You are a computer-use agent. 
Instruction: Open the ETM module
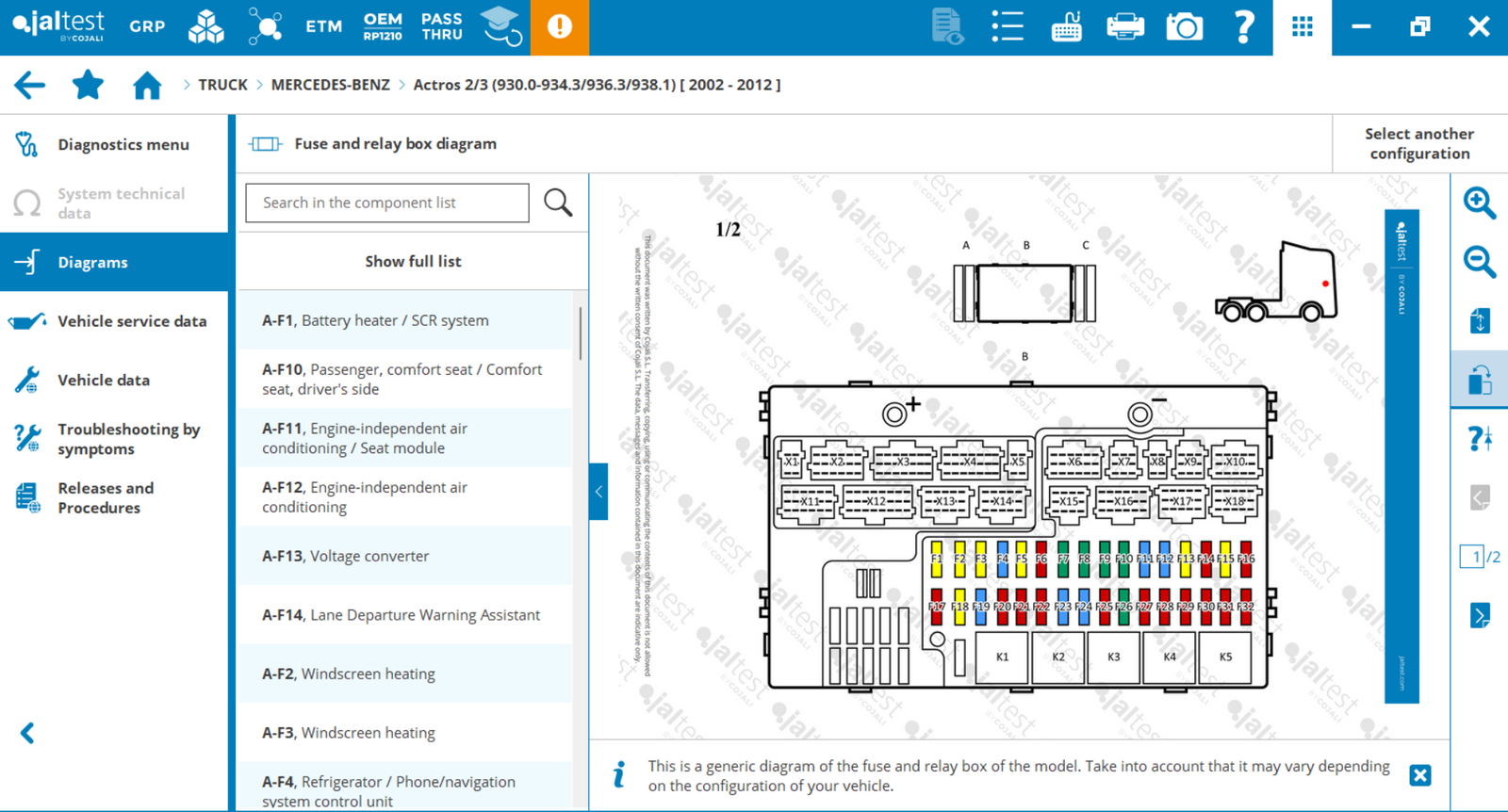click(x=323, y=26)
